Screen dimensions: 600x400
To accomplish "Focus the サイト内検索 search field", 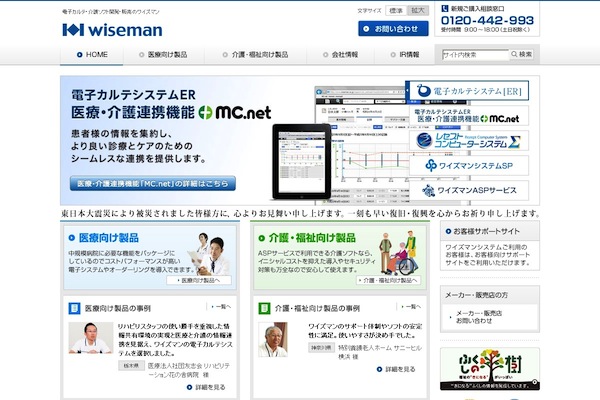I will [475, 55].
